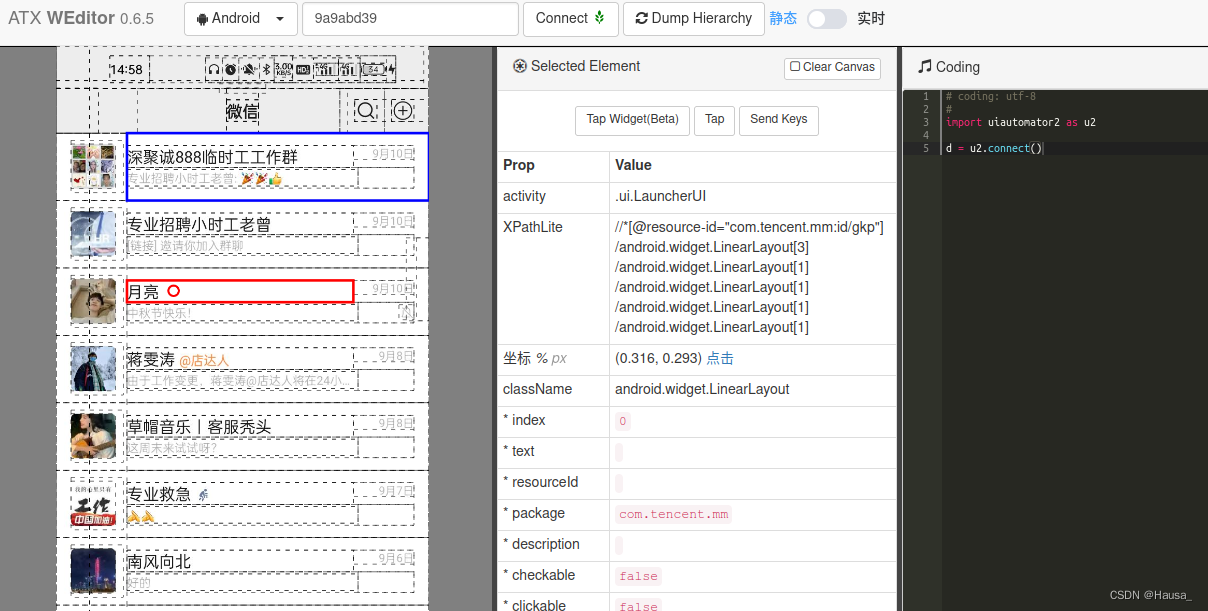This screenshot has width=1208, height=611.
Task: Click the Tap button
Action: tap(714, 119)
